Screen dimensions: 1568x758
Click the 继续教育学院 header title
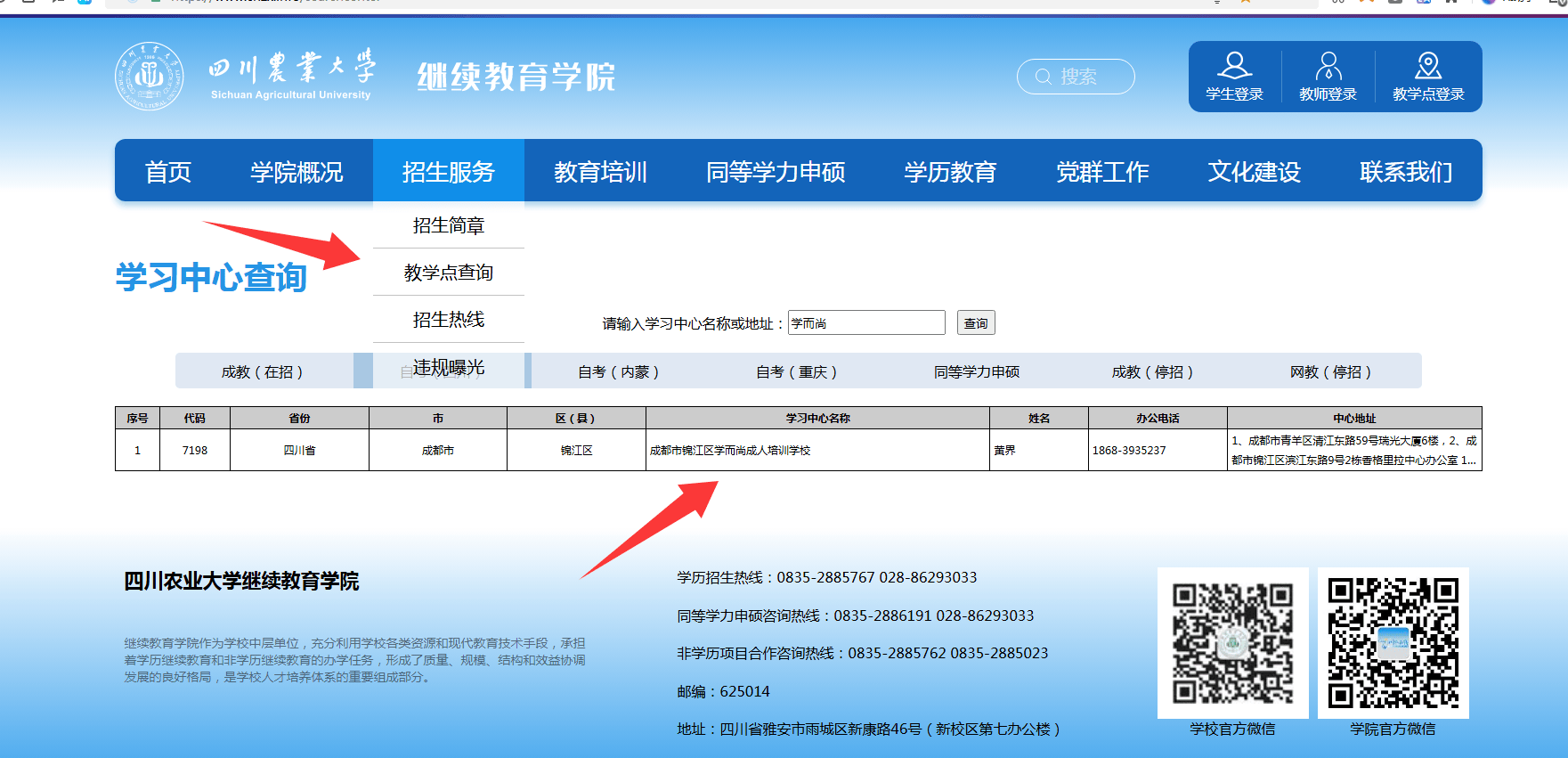[516, 77]
